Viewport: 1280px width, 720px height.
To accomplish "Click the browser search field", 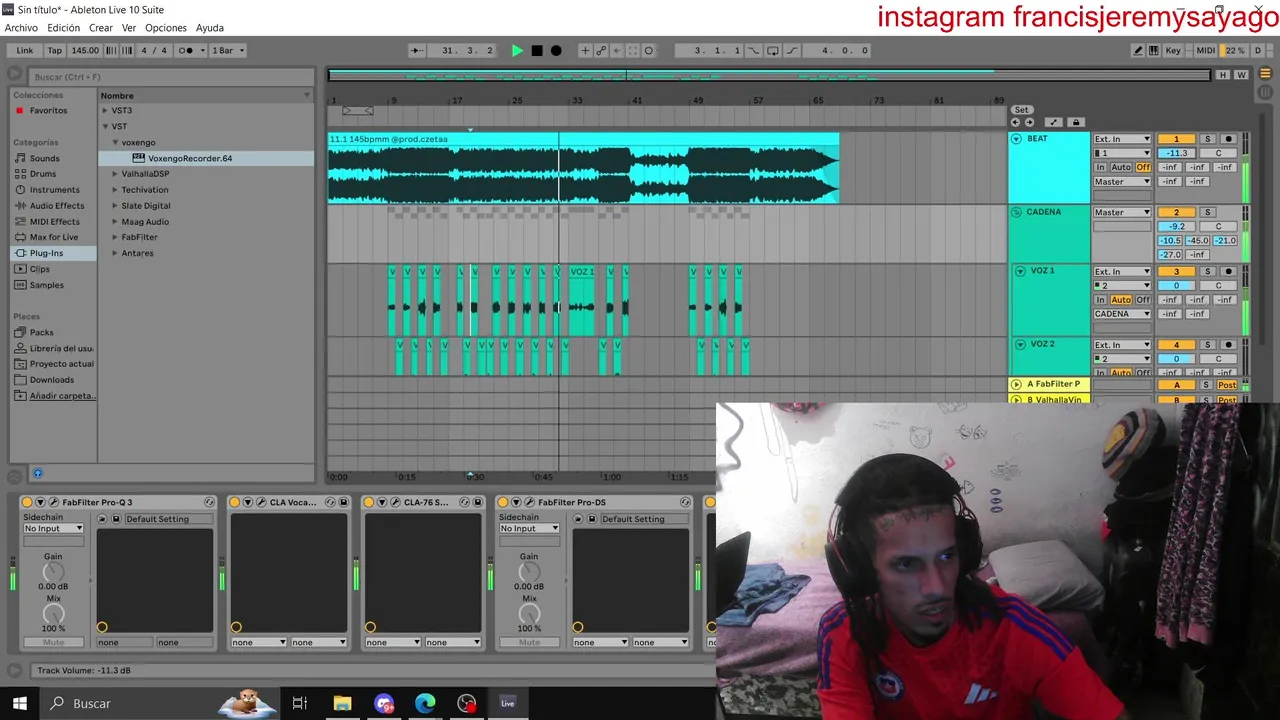I will pos(170,77).
